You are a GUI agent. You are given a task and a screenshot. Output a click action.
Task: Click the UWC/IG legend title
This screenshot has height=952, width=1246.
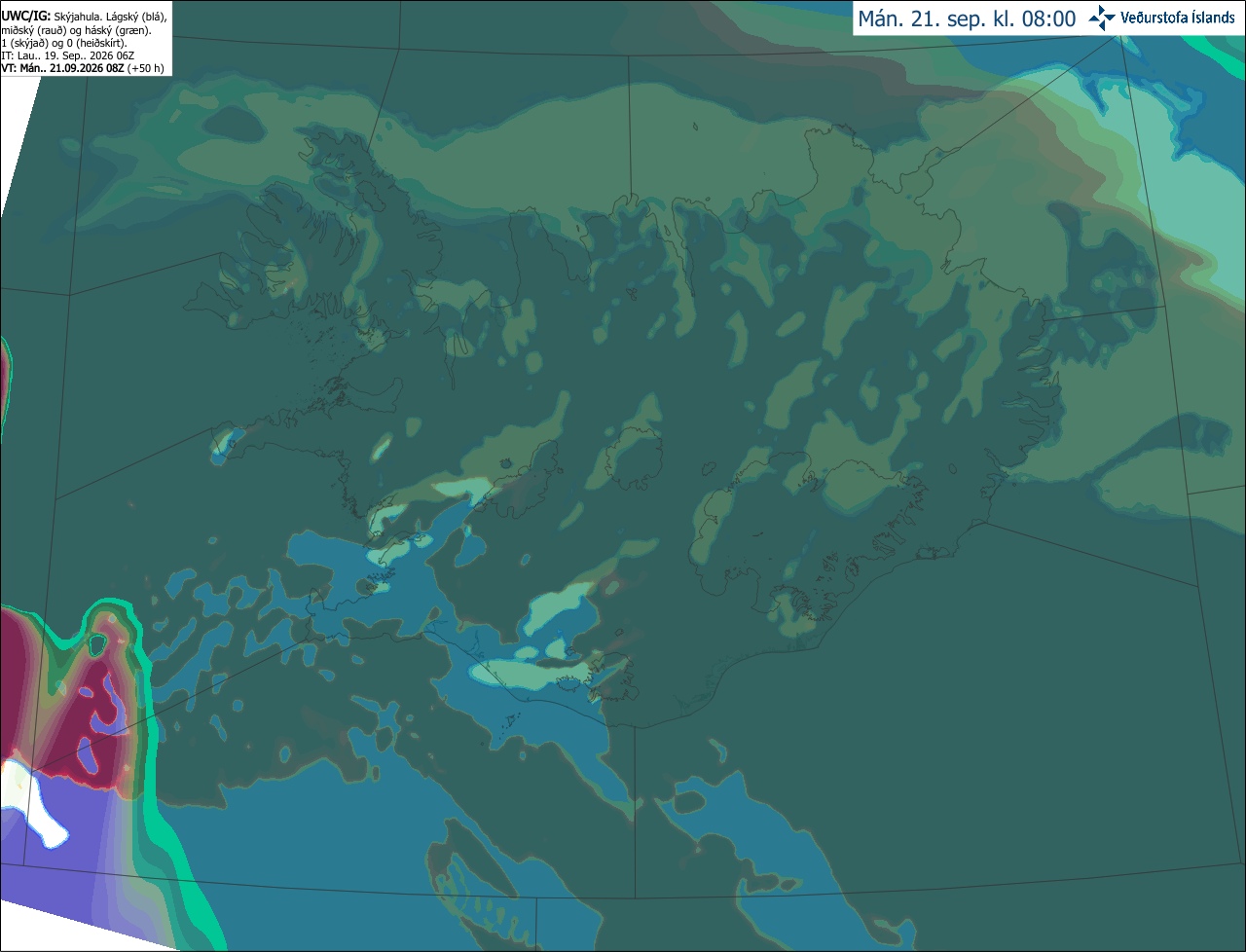26,17
